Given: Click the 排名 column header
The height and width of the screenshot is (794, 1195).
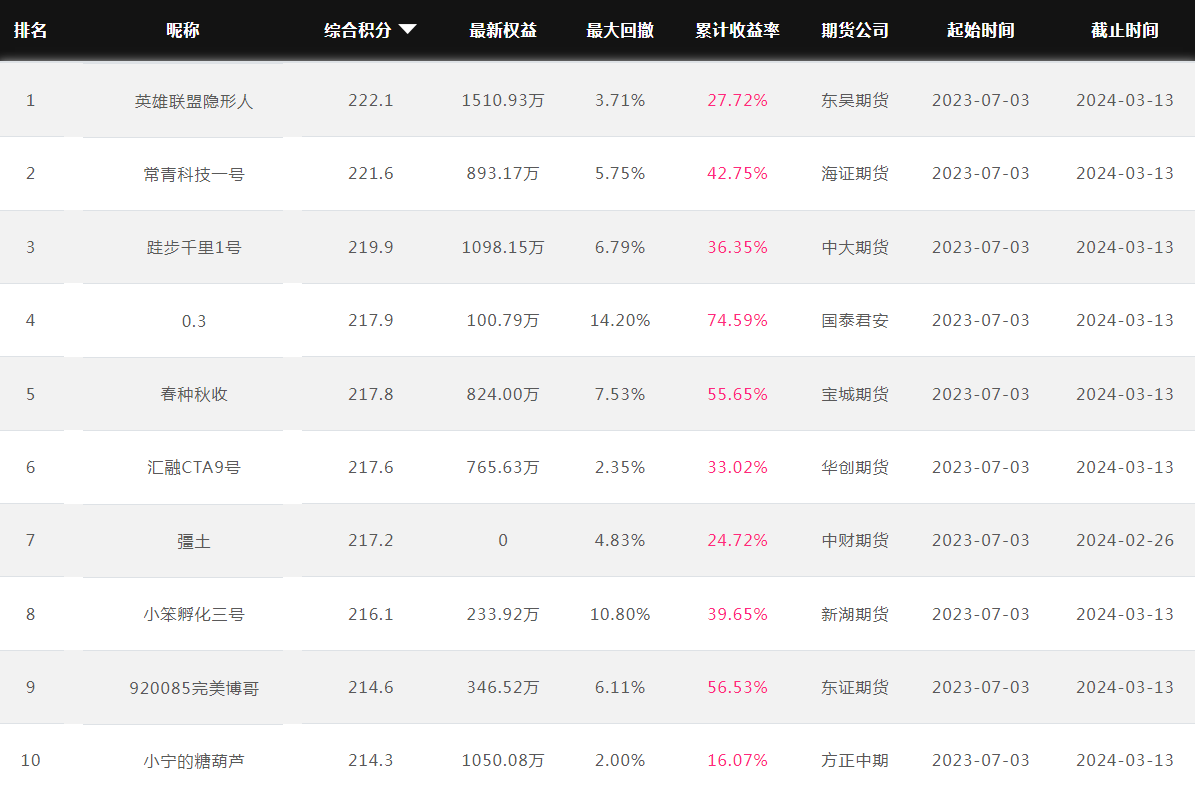Looking at the screenshot, I should click(x=30, y=30).
